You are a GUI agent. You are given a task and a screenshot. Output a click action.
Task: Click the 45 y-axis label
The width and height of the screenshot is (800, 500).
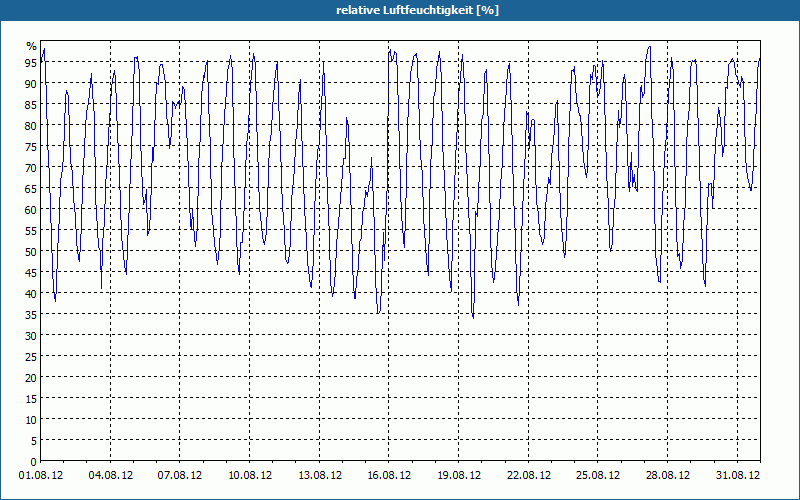pos(31,272)
